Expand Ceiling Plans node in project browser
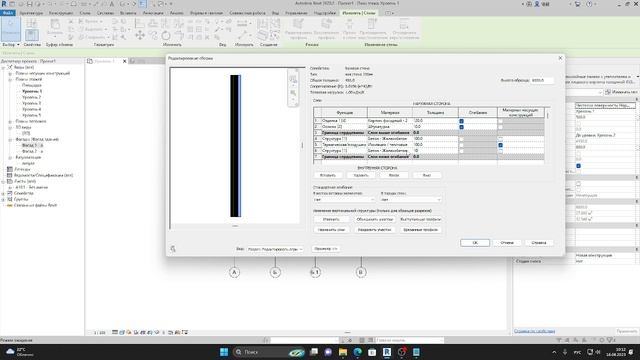 10,121
